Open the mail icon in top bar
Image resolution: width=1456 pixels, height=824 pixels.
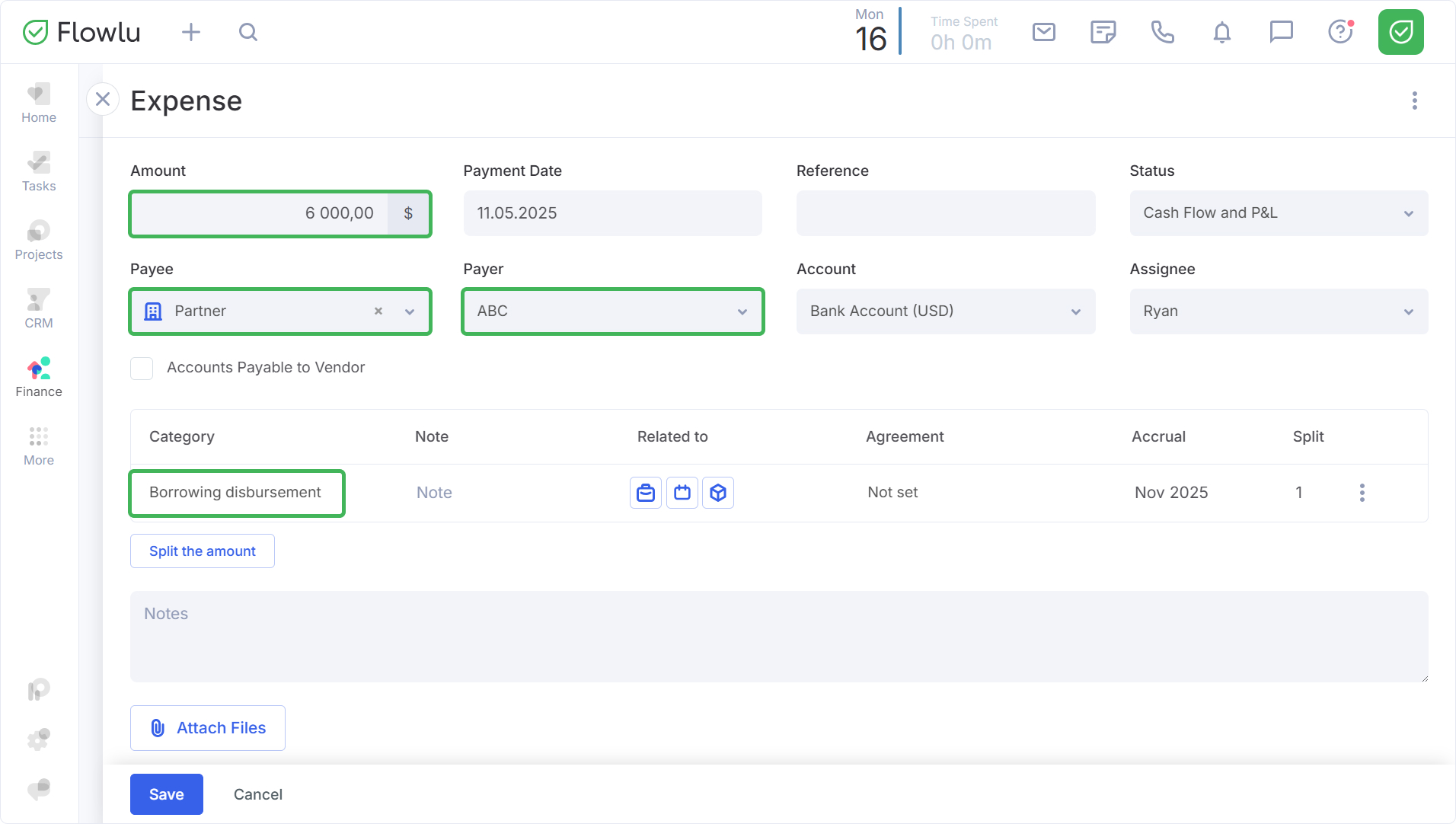pyautogui.click(x=1043, y=32)
